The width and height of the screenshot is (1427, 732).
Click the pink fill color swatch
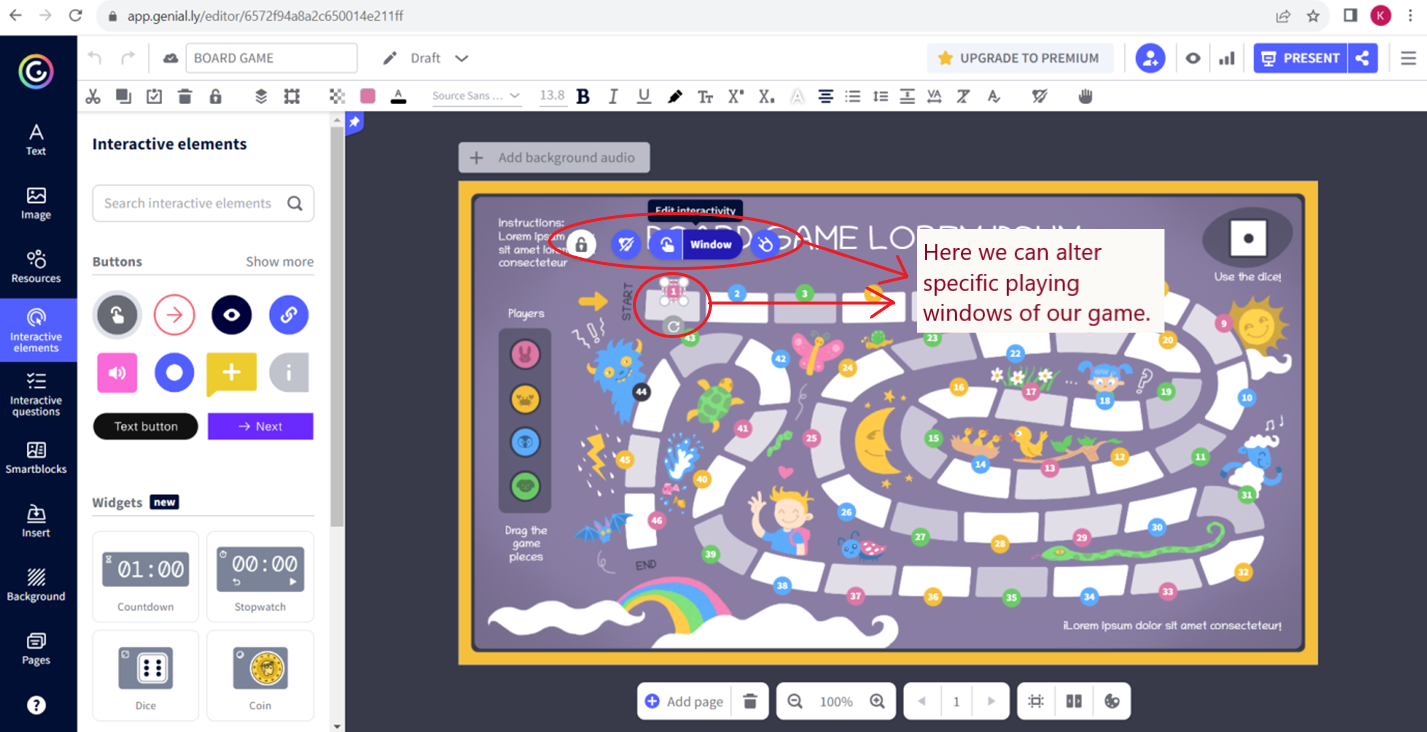[x=368, y=96]
